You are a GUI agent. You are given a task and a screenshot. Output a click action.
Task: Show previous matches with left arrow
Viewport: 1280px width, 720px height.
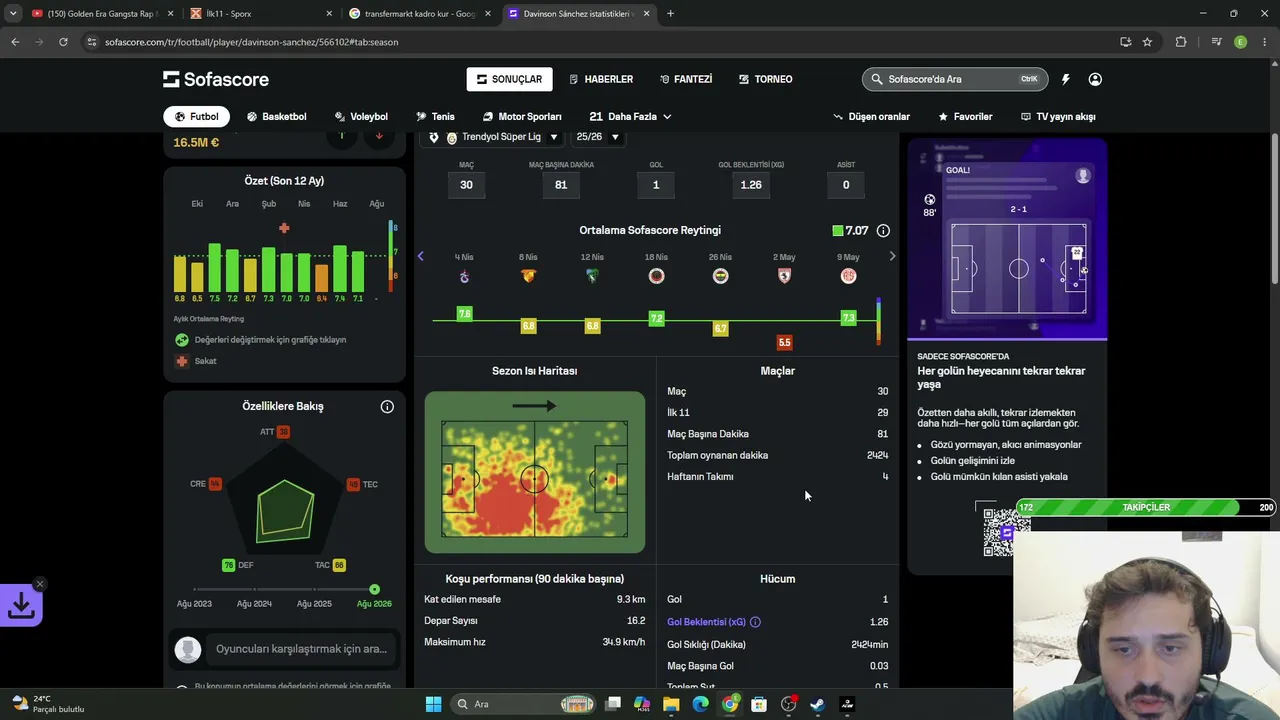[420, 257]
